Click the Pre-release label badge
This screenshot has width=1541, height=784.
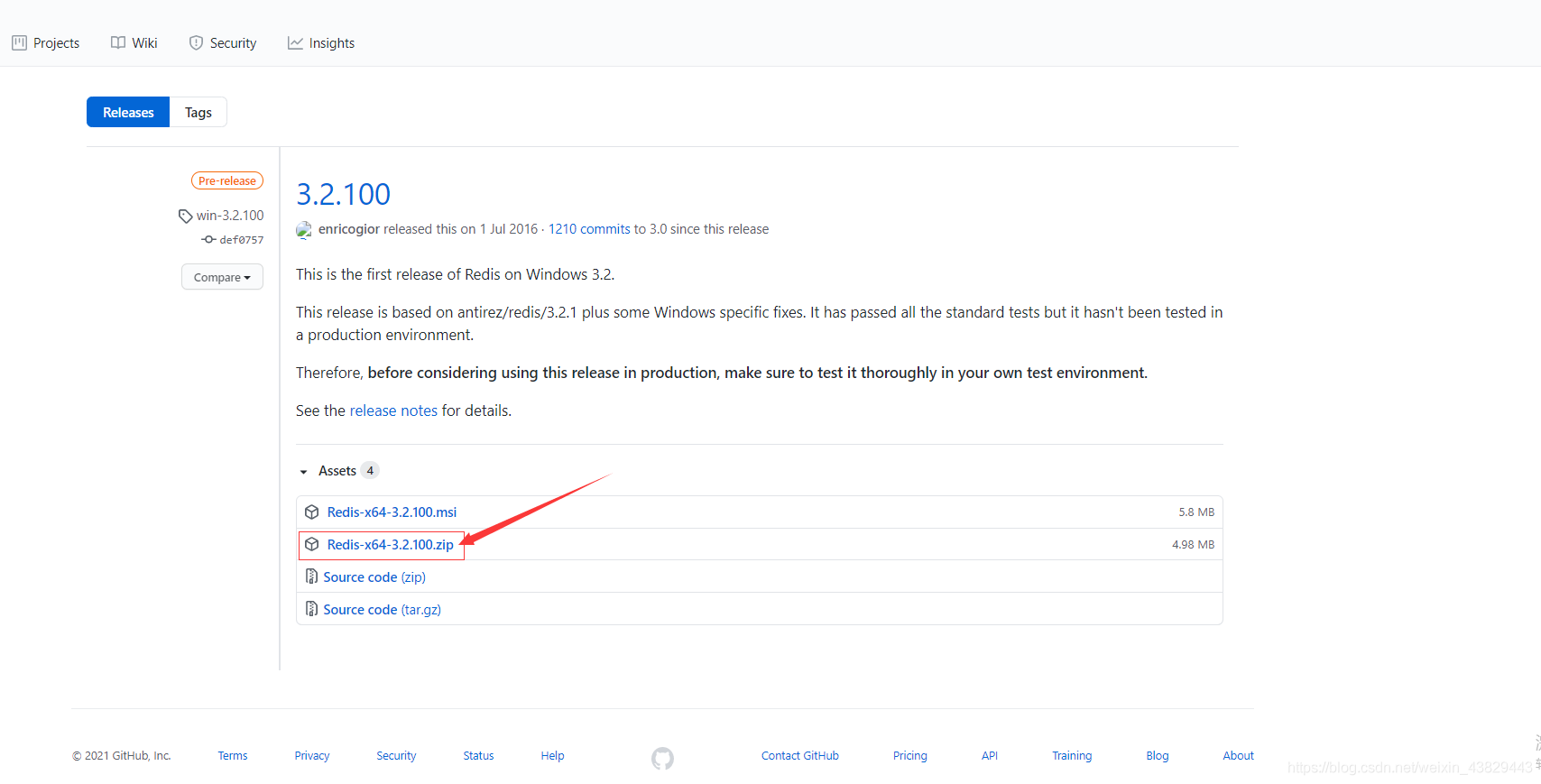point(227,180)
